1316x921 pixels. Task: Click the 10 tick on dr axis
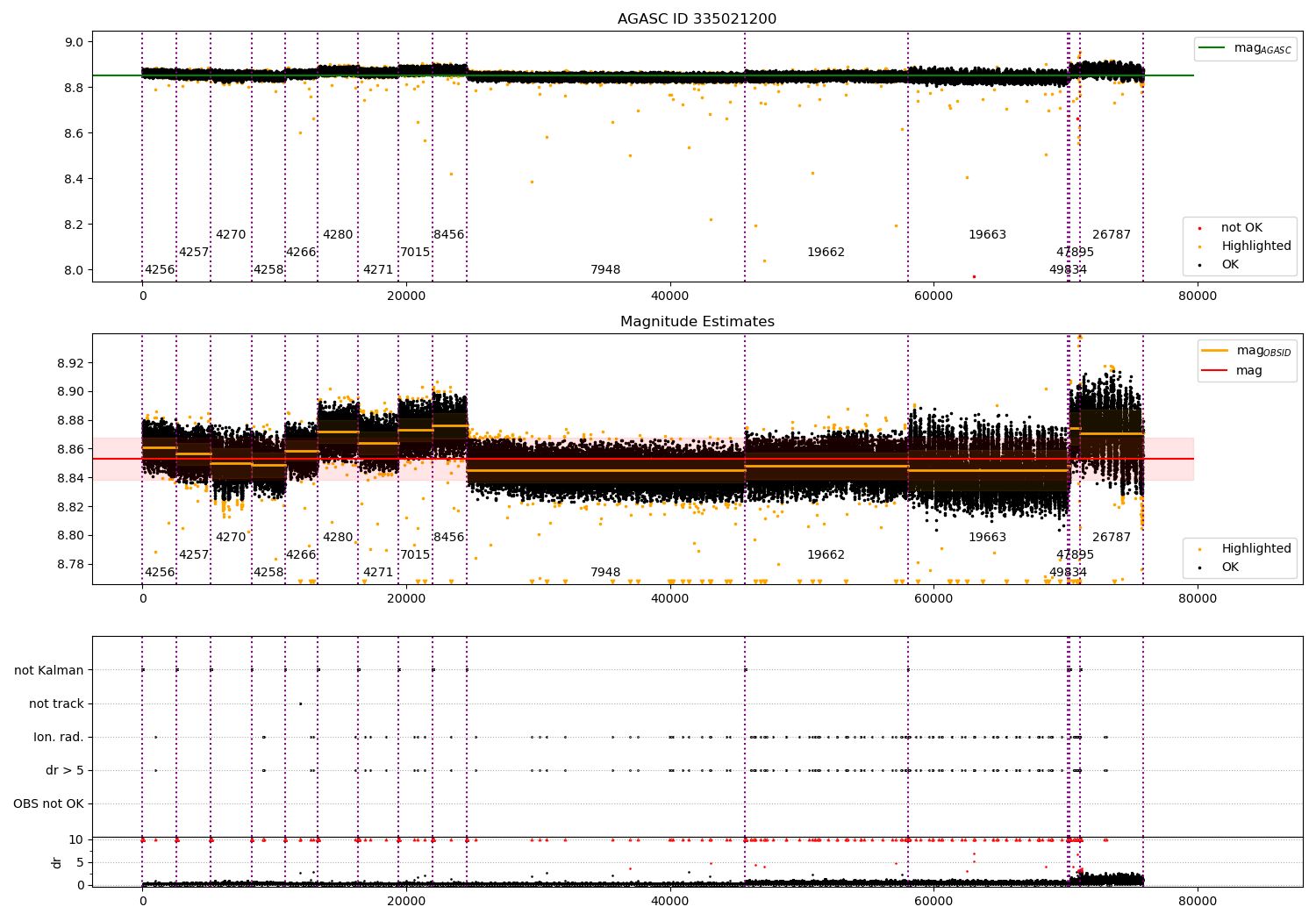(x=76, y=839)
